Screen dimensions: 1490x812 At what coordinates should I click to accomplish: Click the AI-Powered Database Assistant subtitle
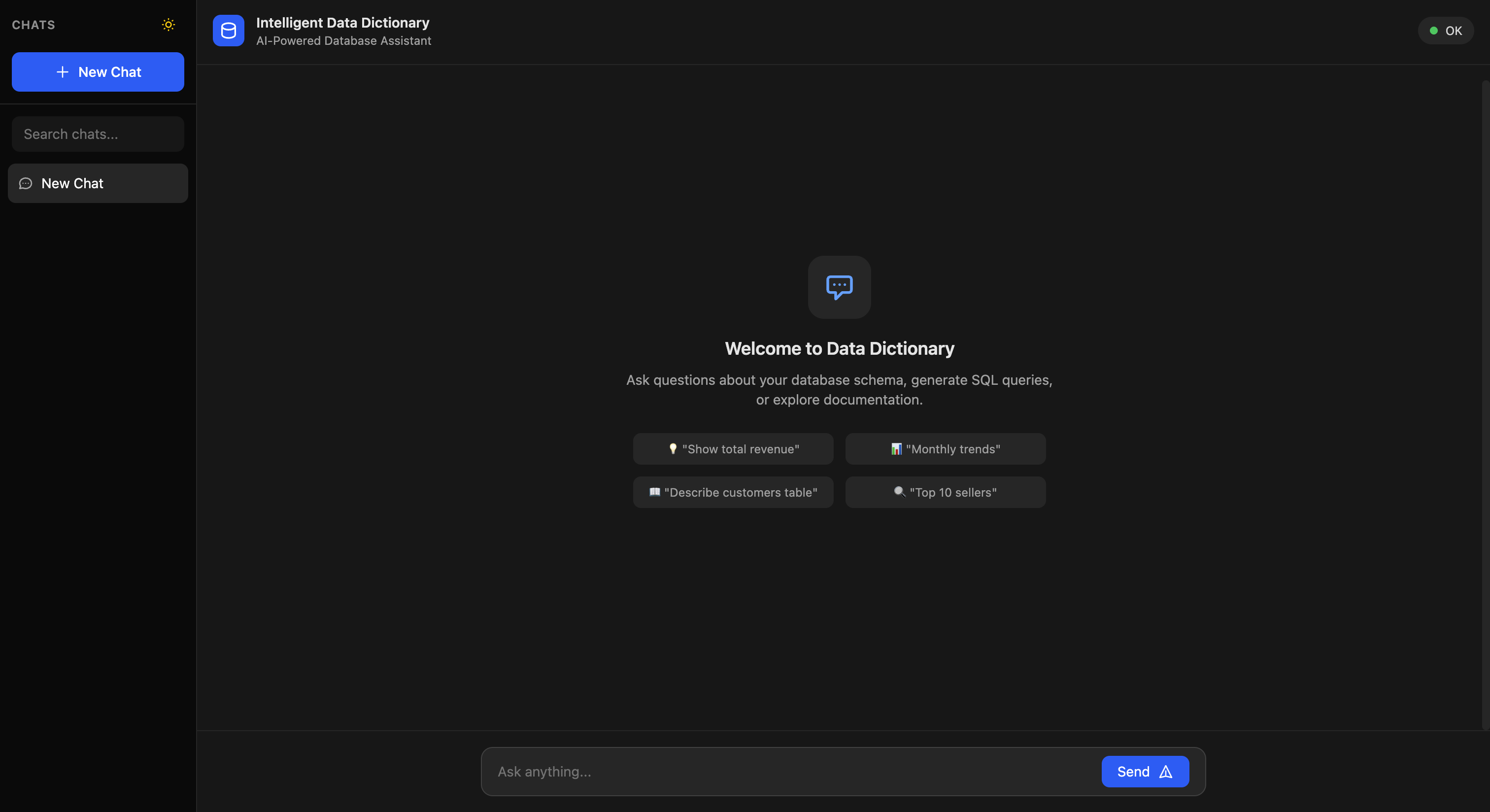coord(343,40)
